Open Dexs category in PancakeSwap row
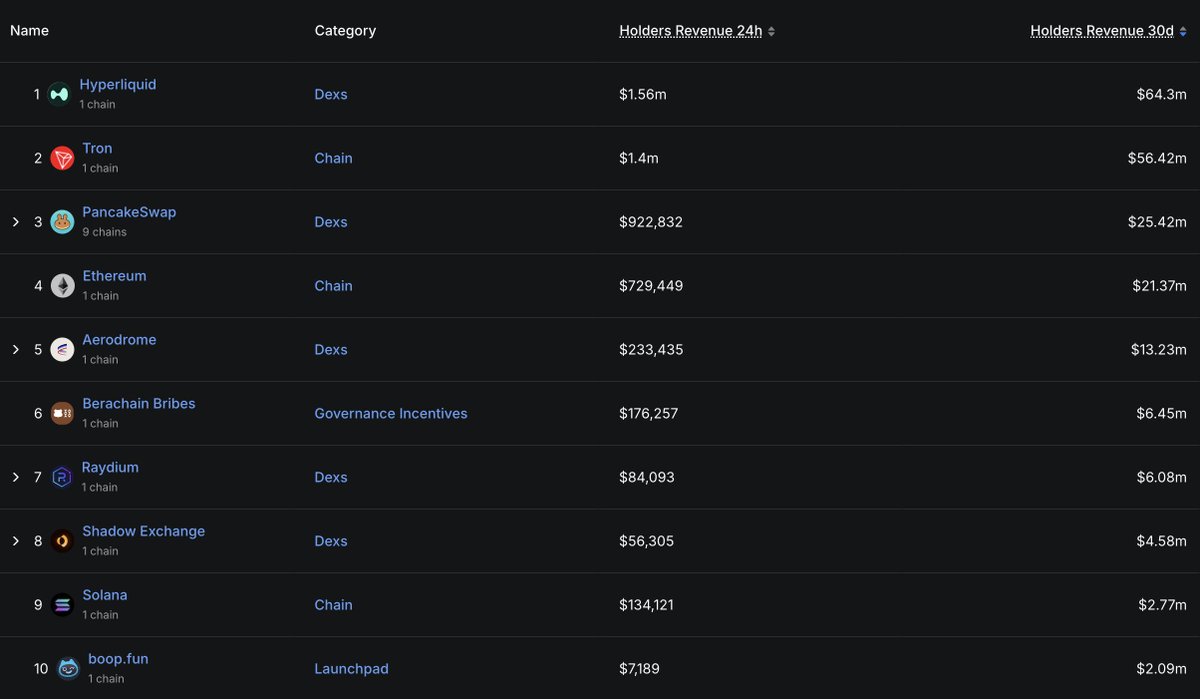Viewport: 1200px width, 699px height. [x=331, y=222]
